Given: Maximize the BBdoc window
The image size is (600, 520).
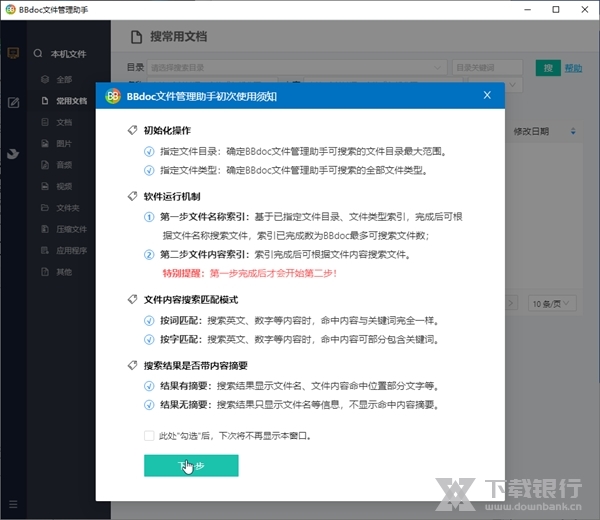Looking at the screenshot, I should point(556,10).
